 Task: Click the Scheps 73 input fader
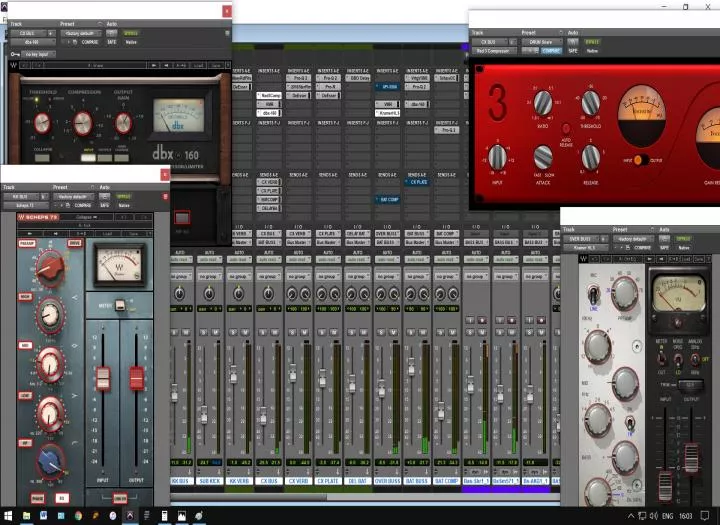coord(103,379)
